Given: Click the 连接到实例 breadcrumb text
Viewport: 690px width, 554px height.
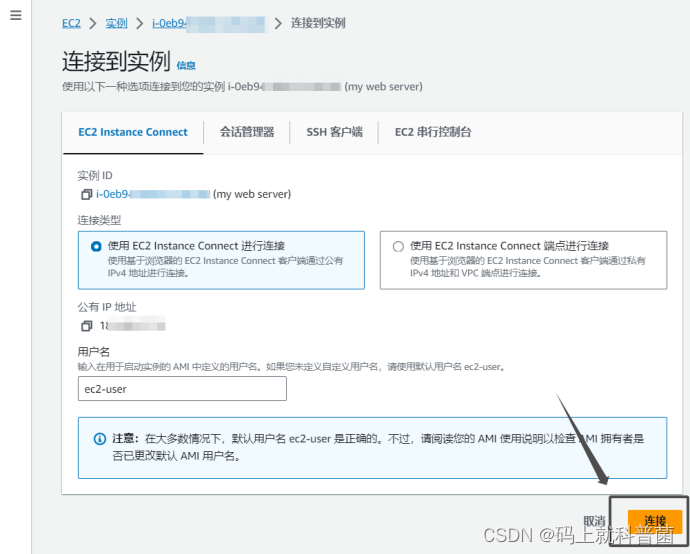Looking at the screenshot, I should 318,23.
